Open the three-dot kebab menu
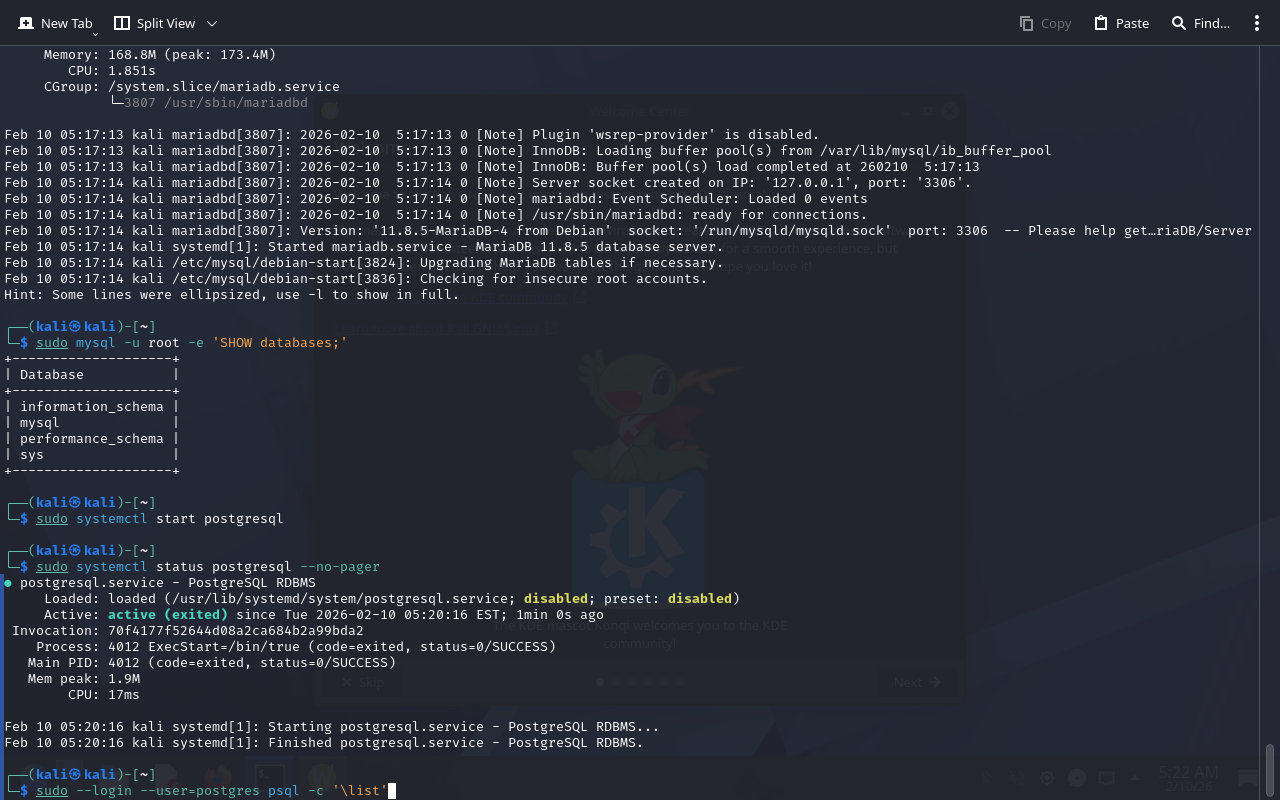 click(1257, 23)
